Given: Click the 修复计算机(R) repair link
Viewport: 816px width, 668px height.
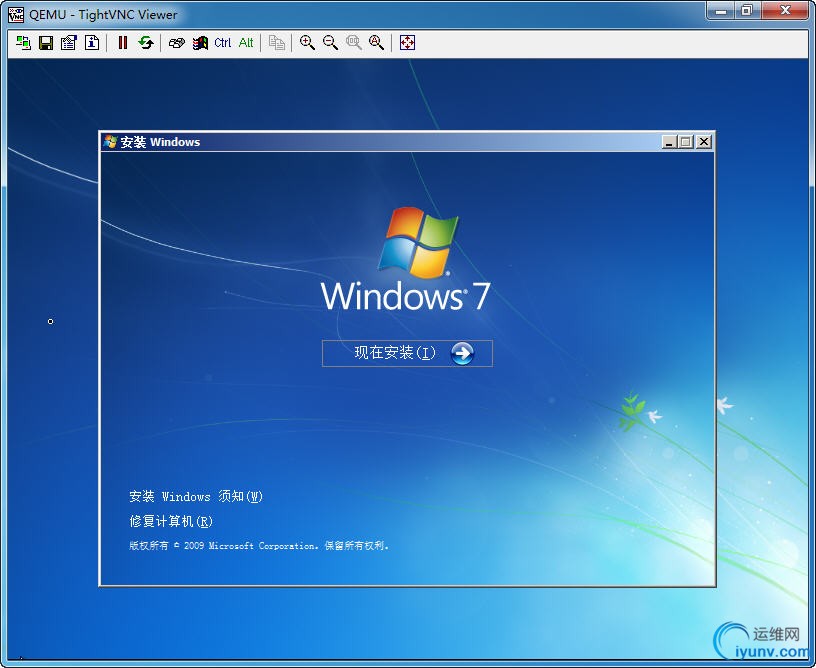Looking at the screenshot, I should pos(171,521).
